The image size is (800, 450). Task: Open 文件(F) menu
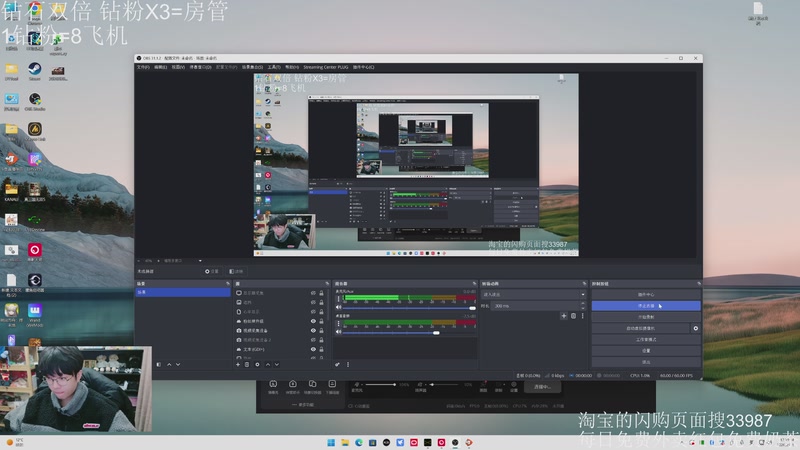[x=143, y=67]
